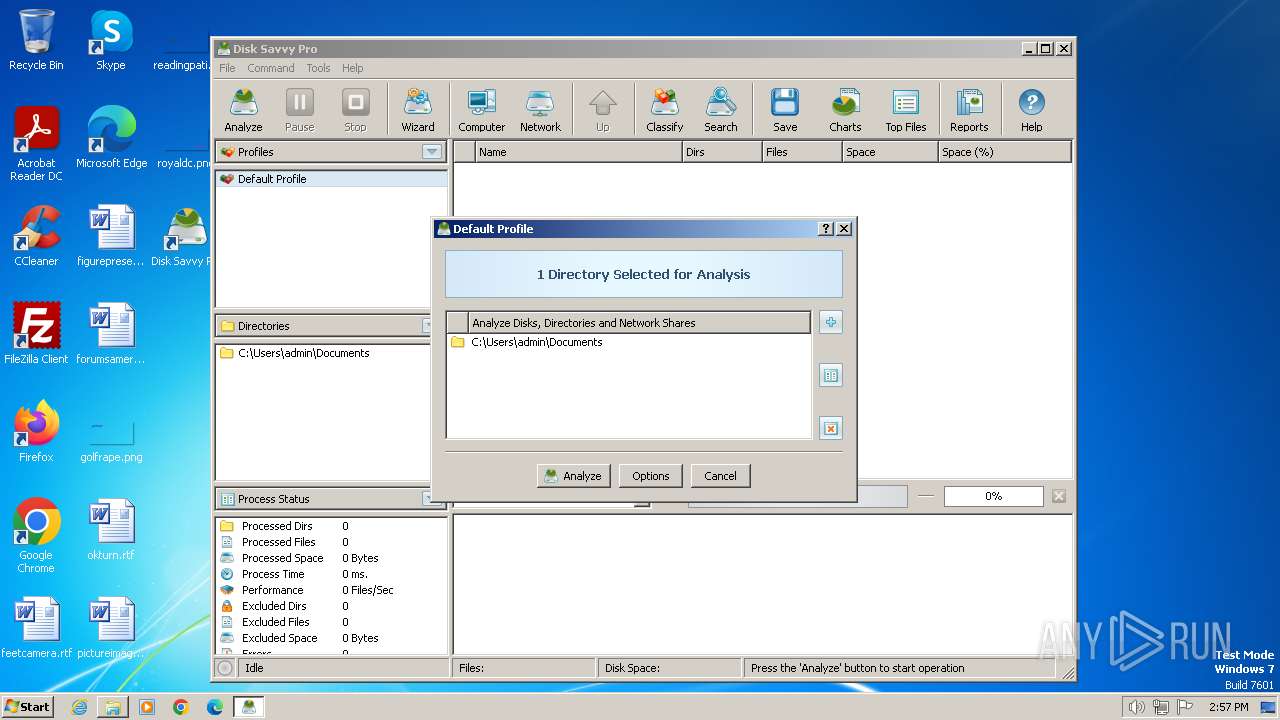The width and height of the screenshot is (1280, 720).
Task: Open the Reports tool
Action: tap(969, 109)
